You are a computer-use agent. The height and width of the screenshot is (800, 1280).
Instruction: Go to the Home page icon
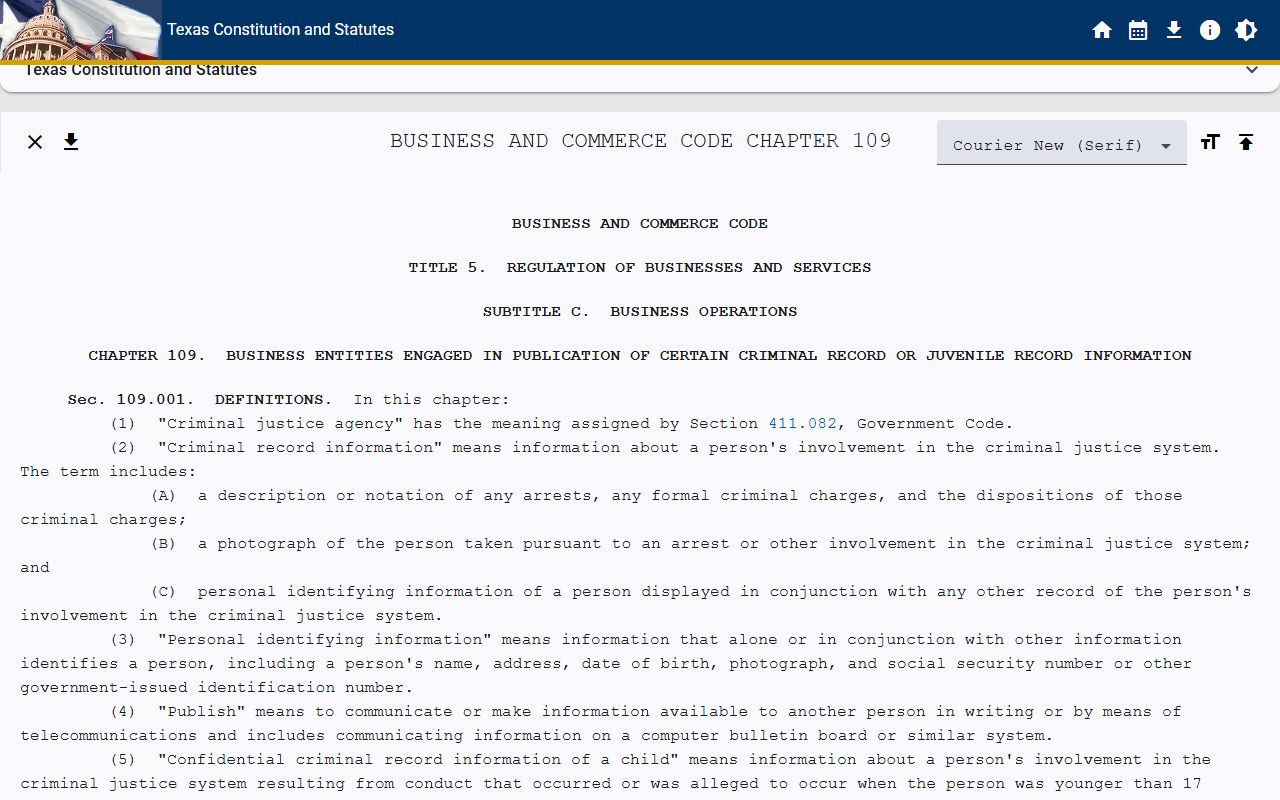click(1102, 30)
